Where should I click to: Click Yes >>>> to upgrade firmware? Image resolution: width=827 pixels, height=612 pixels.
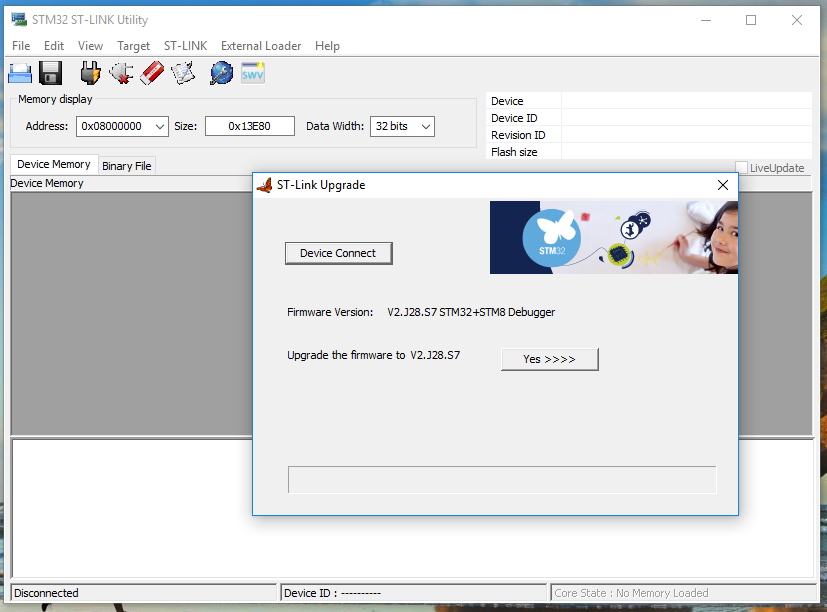coord(549,359)
